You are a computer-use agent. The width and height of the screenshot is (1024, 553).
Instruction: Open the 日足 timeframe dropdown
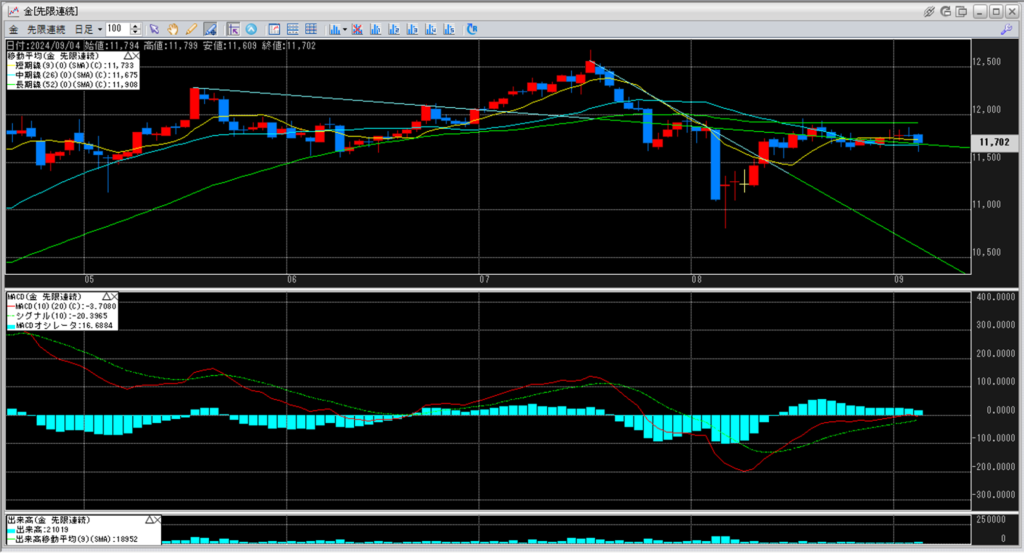click(88, 29)
